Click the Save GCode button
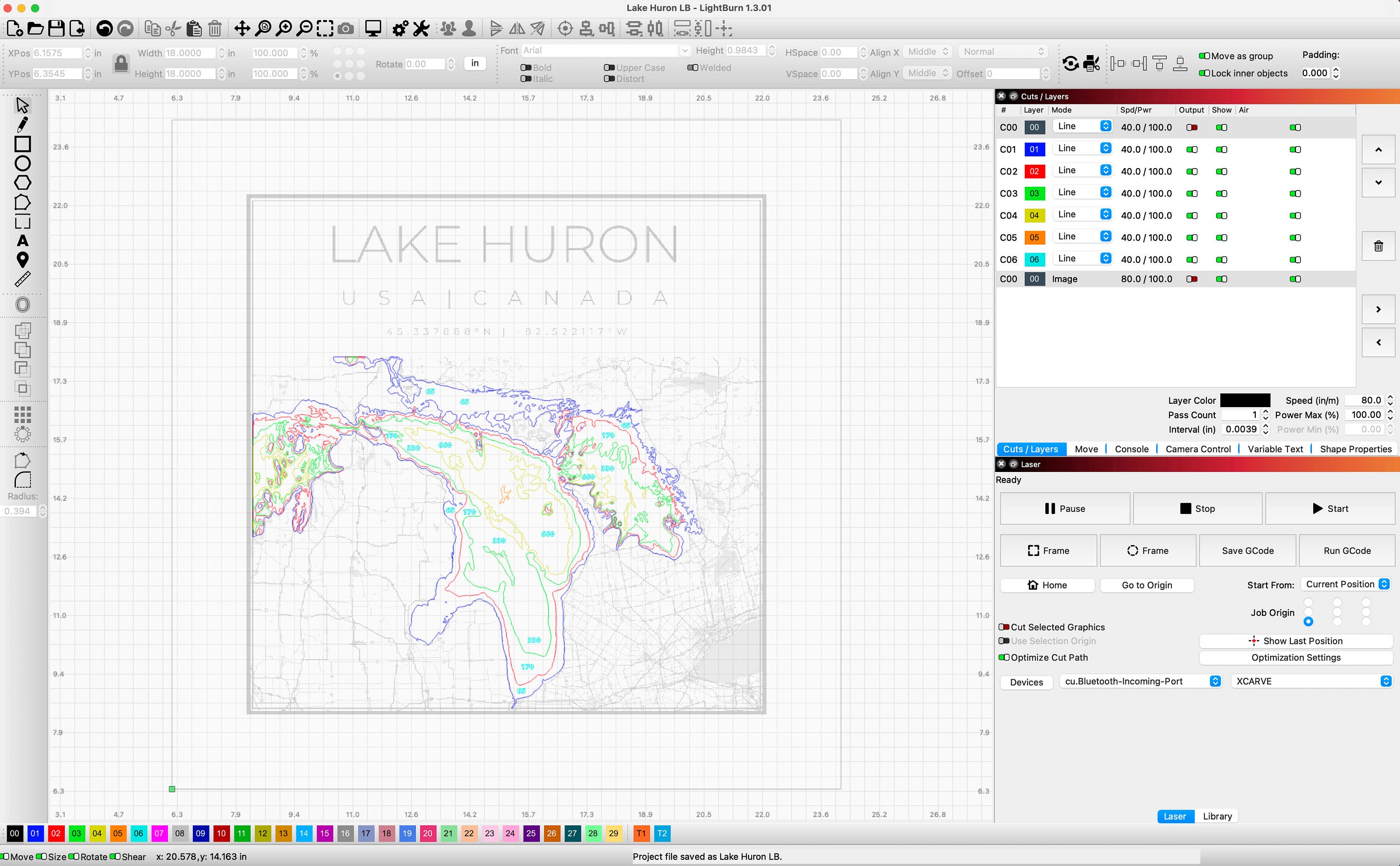The width and height of the screenshot is (1400, 866). (1247, 550)
